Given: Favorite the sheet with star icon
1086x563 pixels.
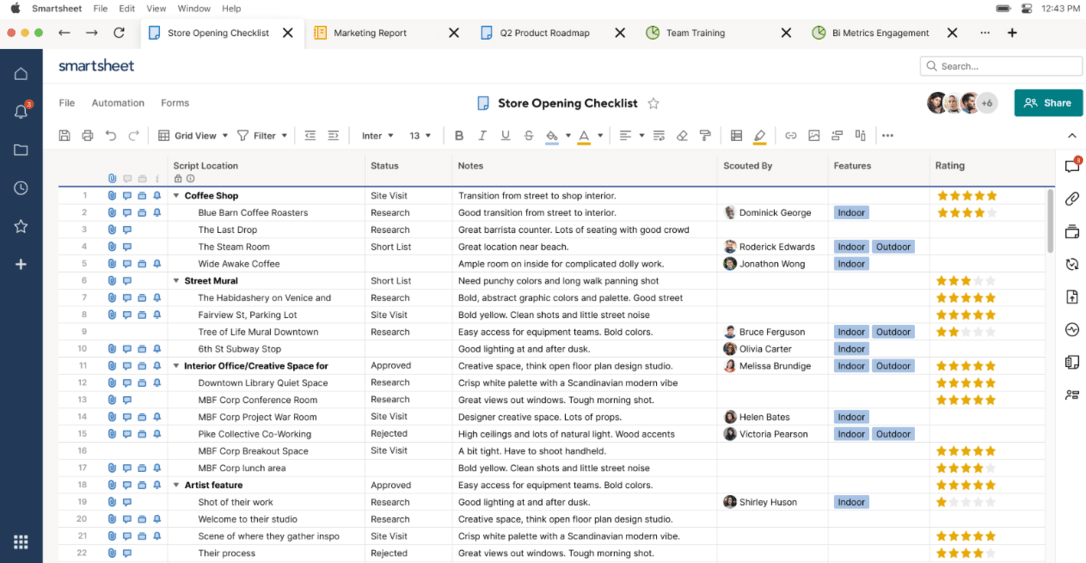Looking at the screenshot, I should click(x=653, y=103).
